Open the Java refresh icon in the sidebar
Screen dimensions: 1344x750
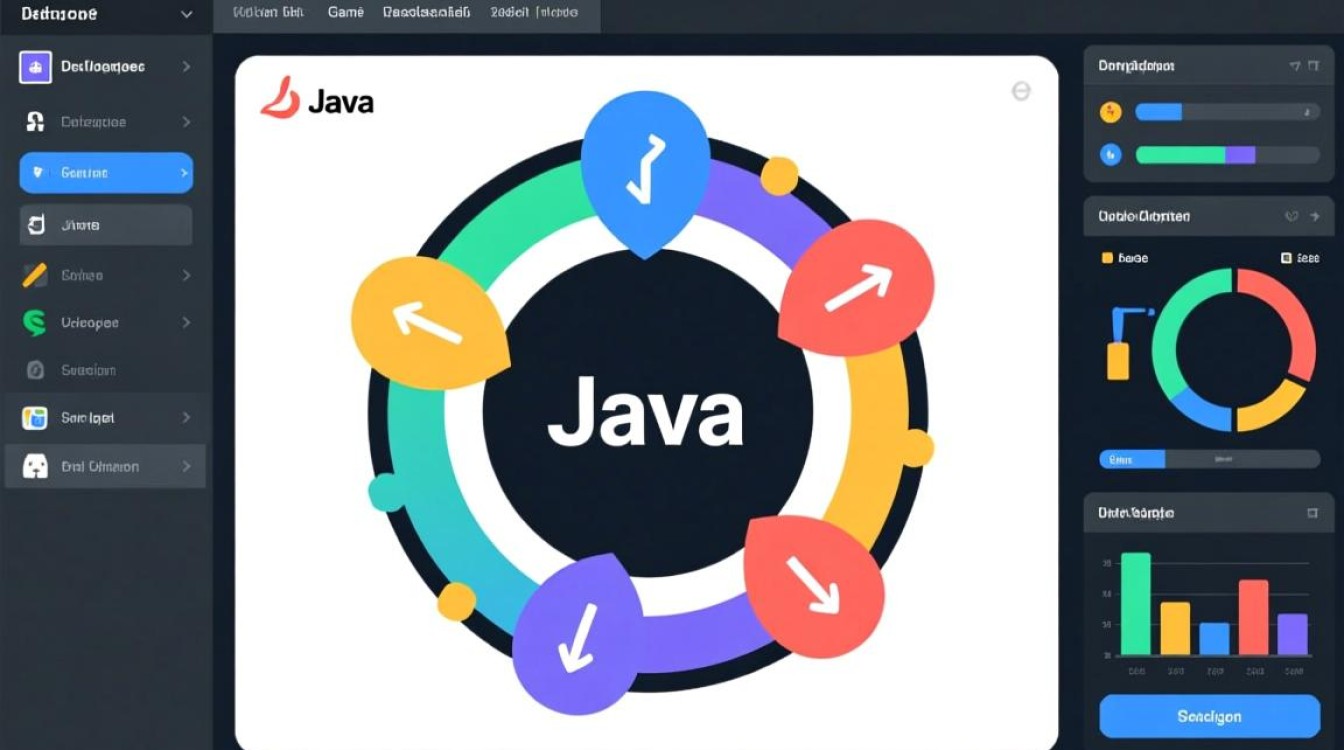coord(34,224)
